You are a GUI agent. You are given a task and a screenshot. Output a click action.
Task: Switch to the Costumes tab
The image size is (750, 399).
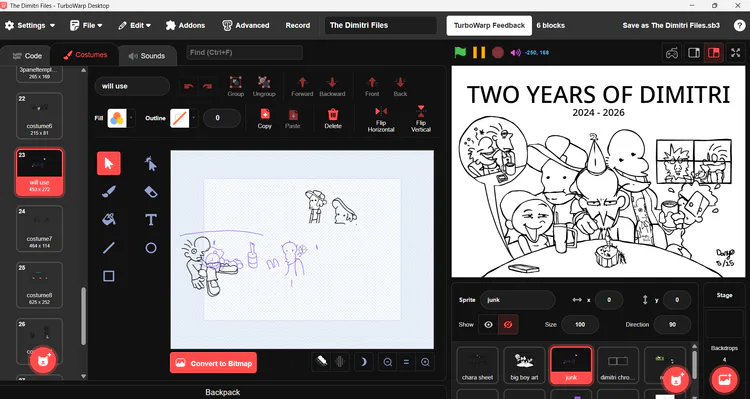click(85, 55)
